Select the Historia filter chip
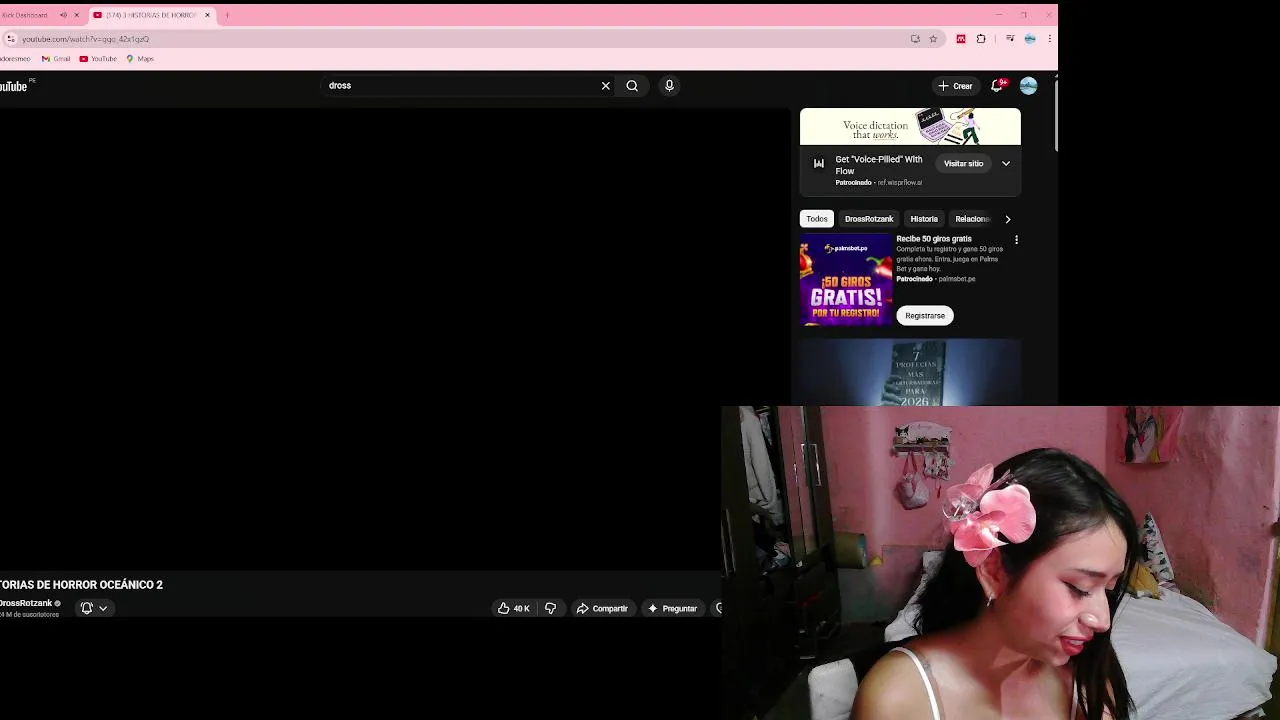Viewport: 1280px width, 720px height. [924, 219]
